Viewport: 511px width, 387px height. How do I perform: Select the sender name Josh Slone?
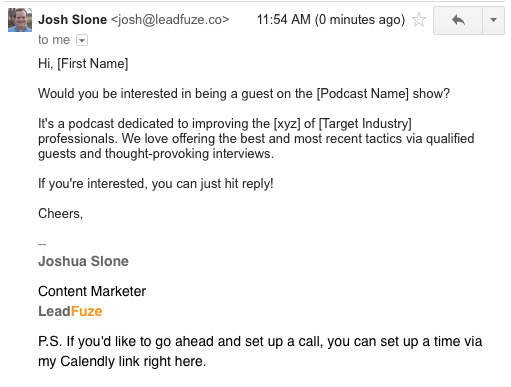72,20
